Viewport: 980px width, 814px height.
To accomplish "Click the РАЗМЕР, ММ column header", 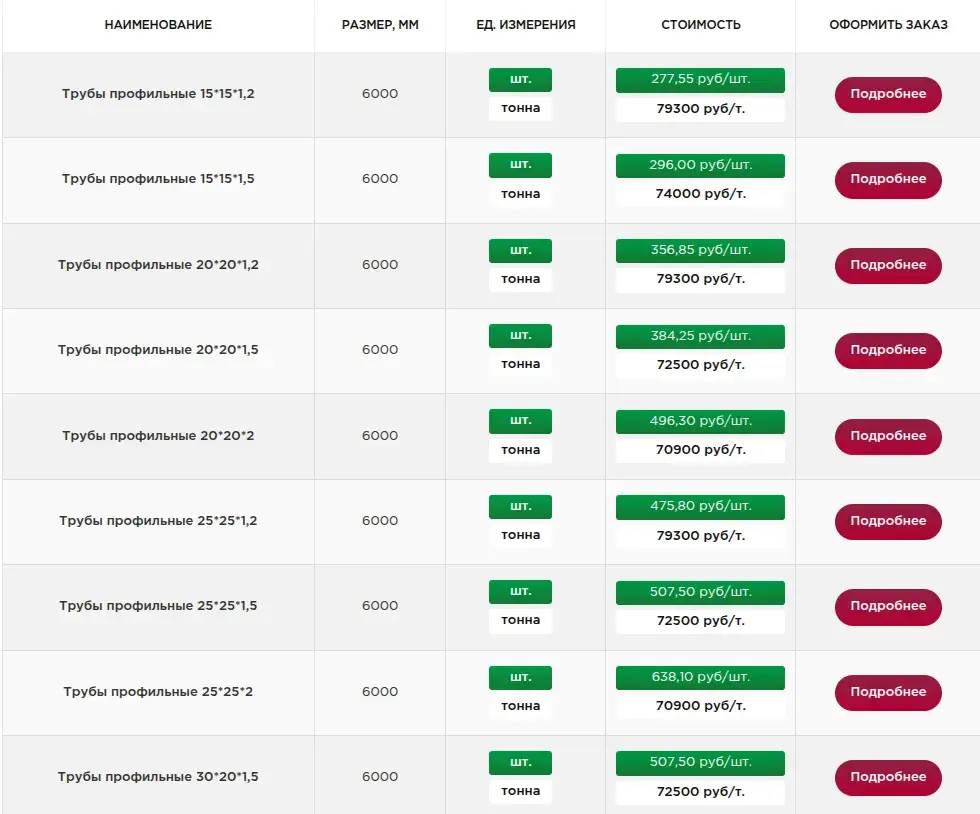I will pos(380,25).
